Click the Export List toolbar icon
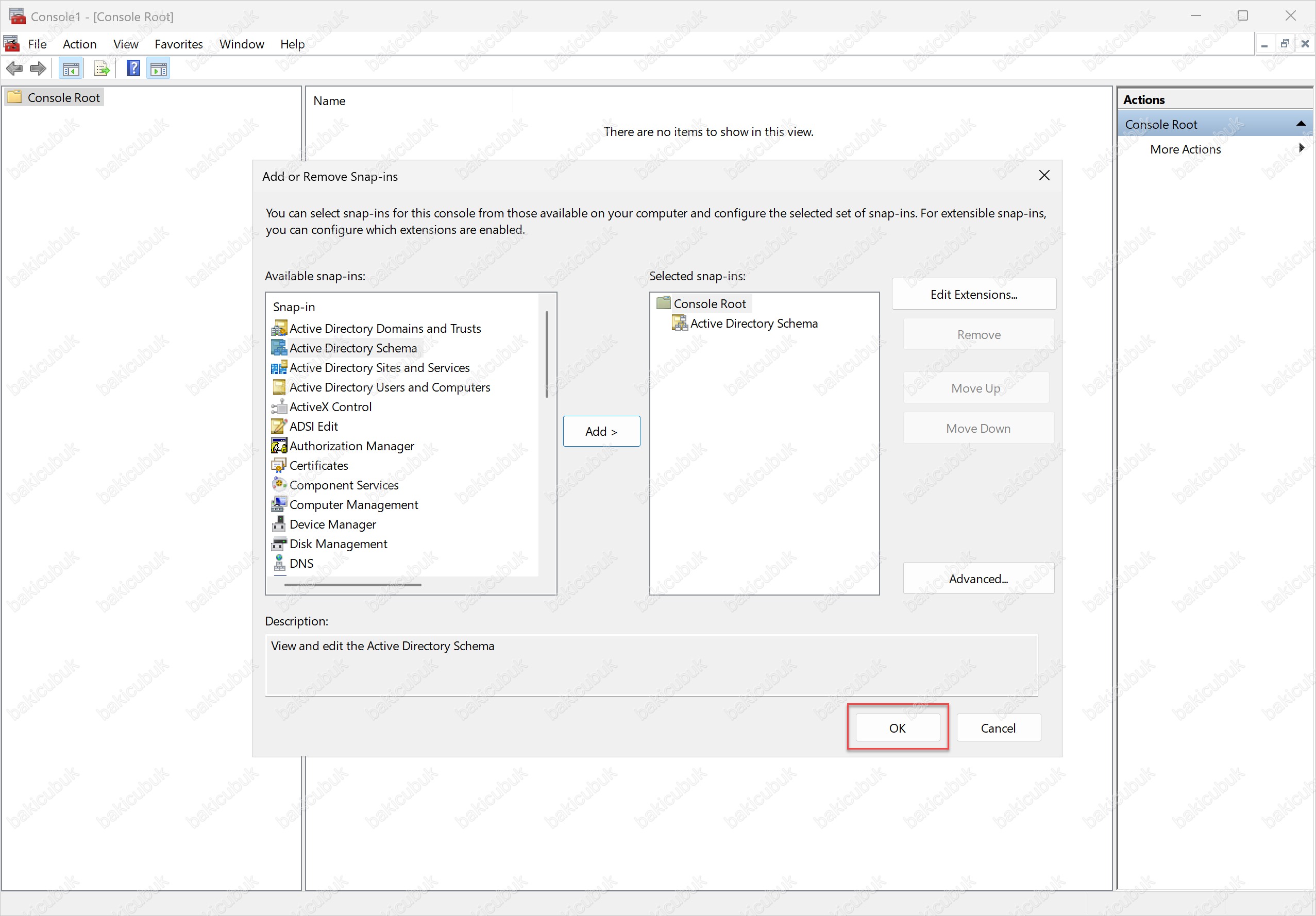 102,69
